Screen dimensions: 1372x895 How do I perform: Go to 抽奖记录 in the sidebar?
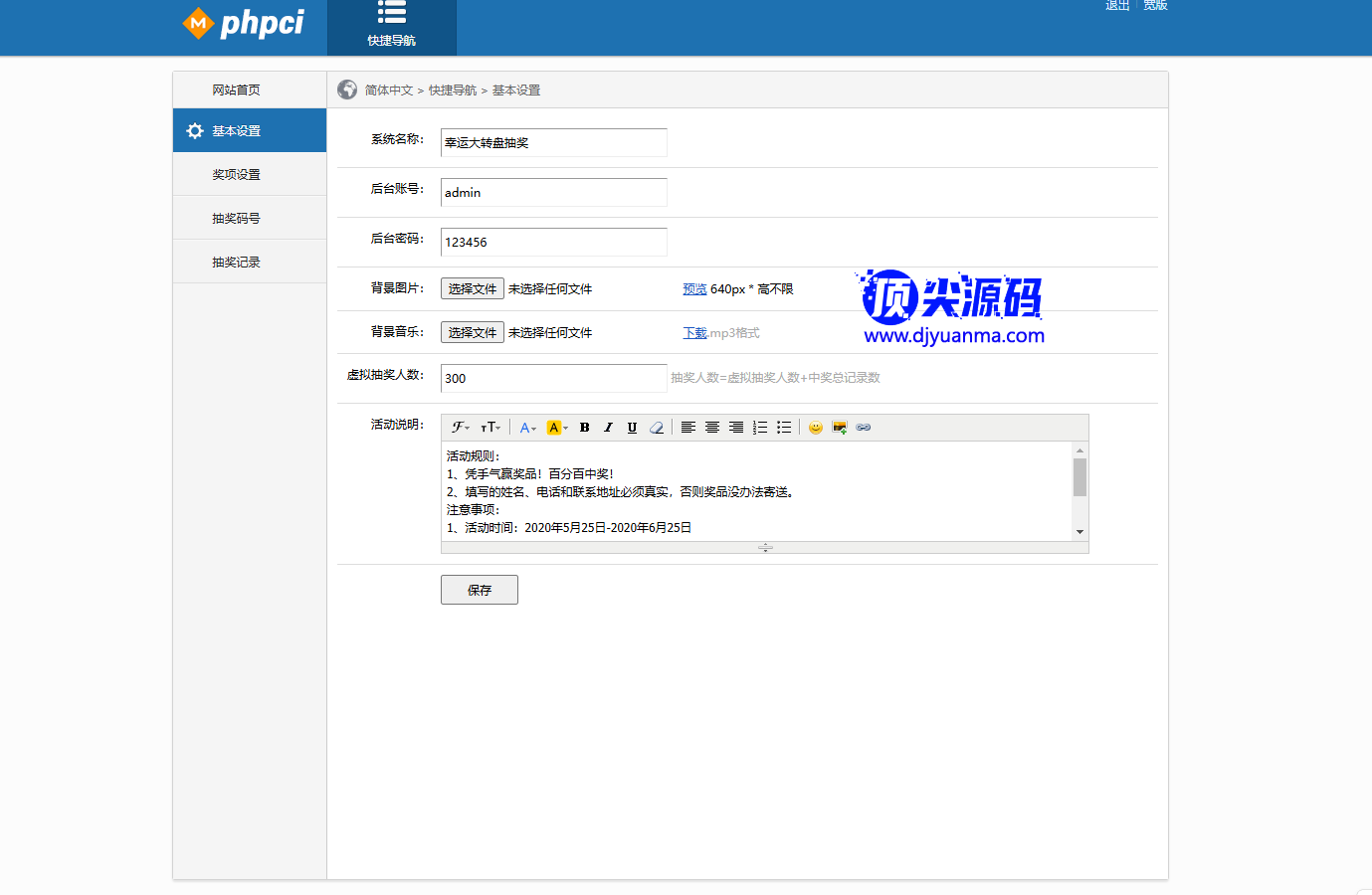(x=237, y=263)
